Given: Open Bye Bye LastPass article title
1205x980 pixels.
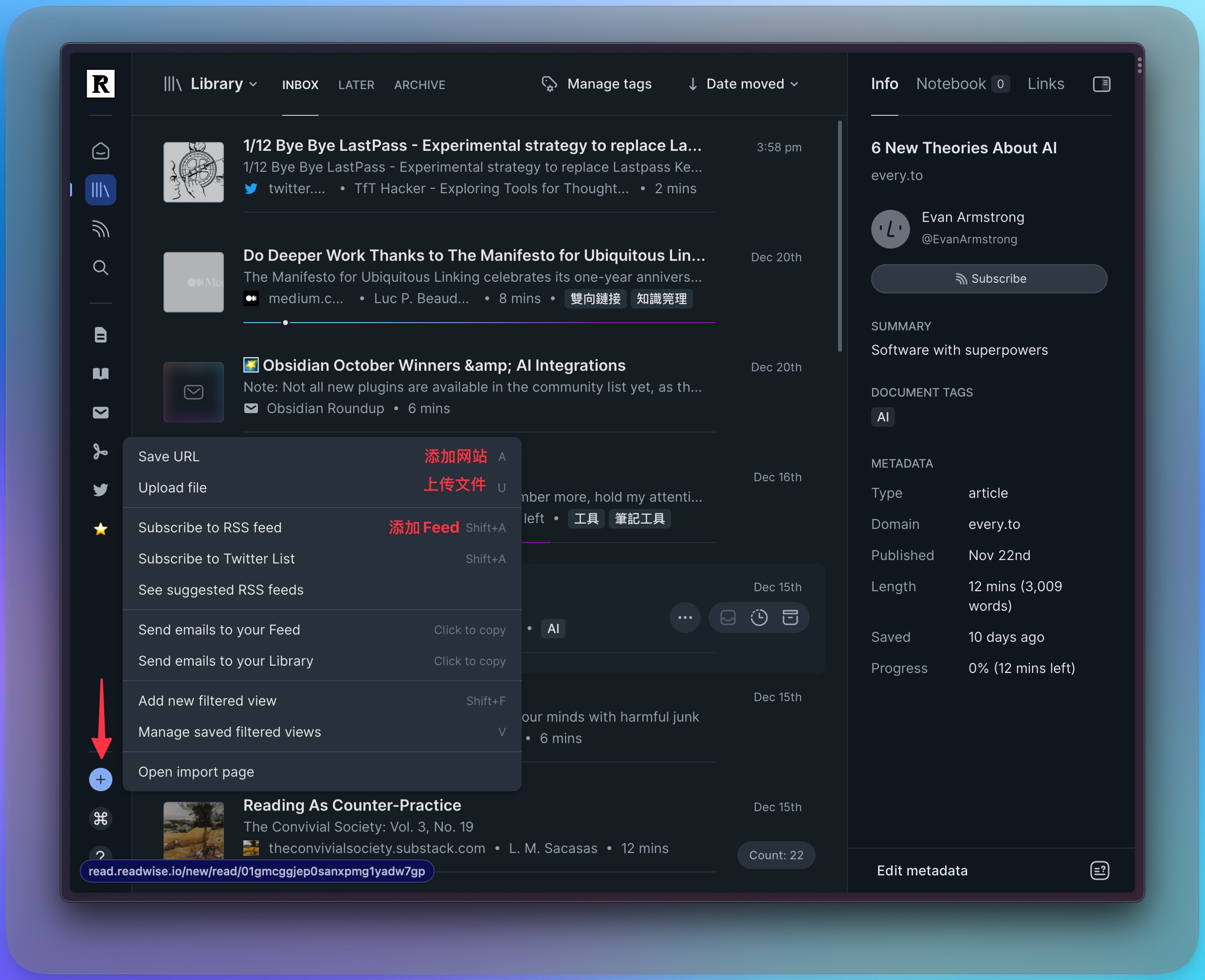Looking at the screenshot, I should (472, 145).
